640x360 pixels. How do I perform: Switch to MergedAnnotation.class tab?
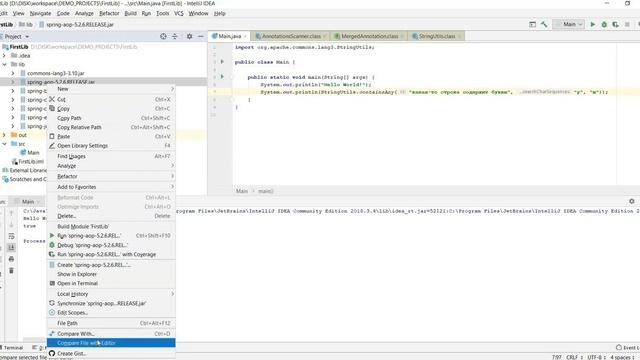click(x=369, y=36)
